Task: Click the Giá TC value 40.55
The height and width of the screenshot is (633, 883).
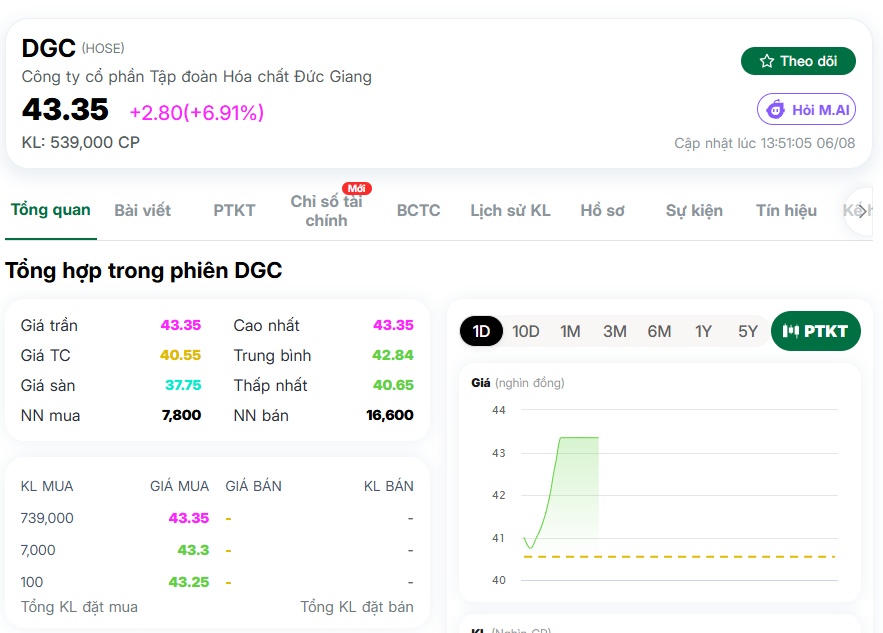Action: click(x=180, y=355)
